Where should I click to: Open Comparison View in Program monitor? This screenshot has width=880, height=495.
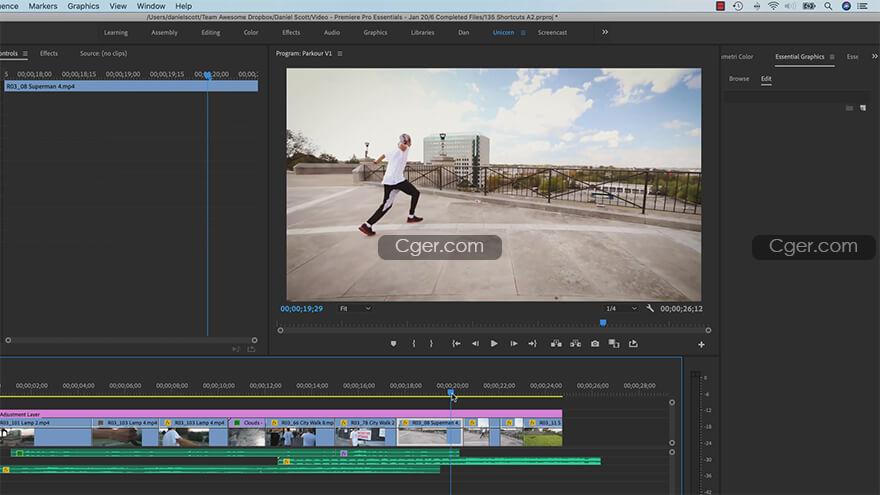coord(614,343)
